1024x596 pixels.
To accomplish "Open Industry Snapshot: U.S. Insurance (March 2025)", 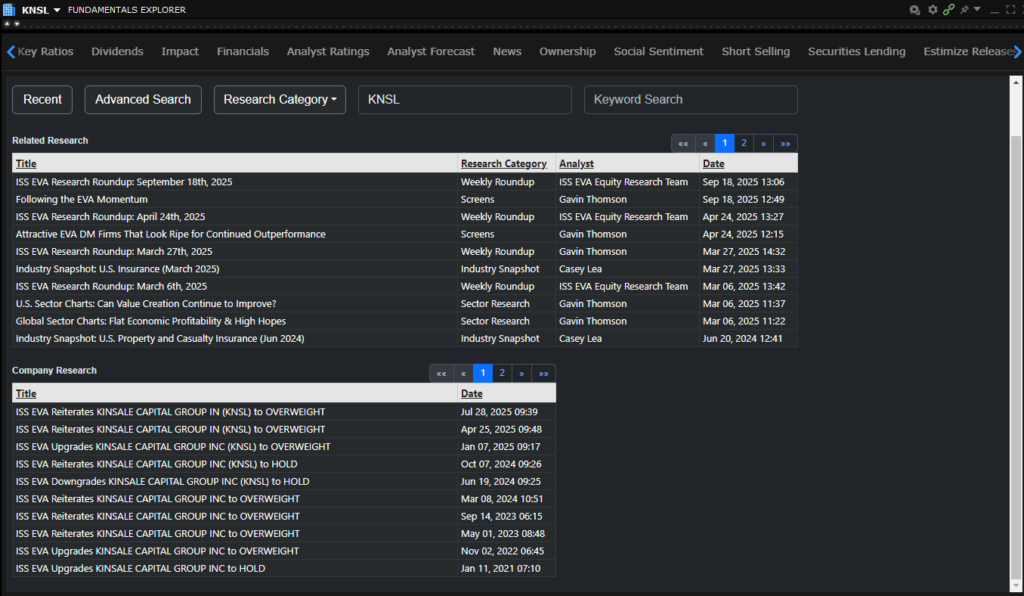I will pos(117,269).
